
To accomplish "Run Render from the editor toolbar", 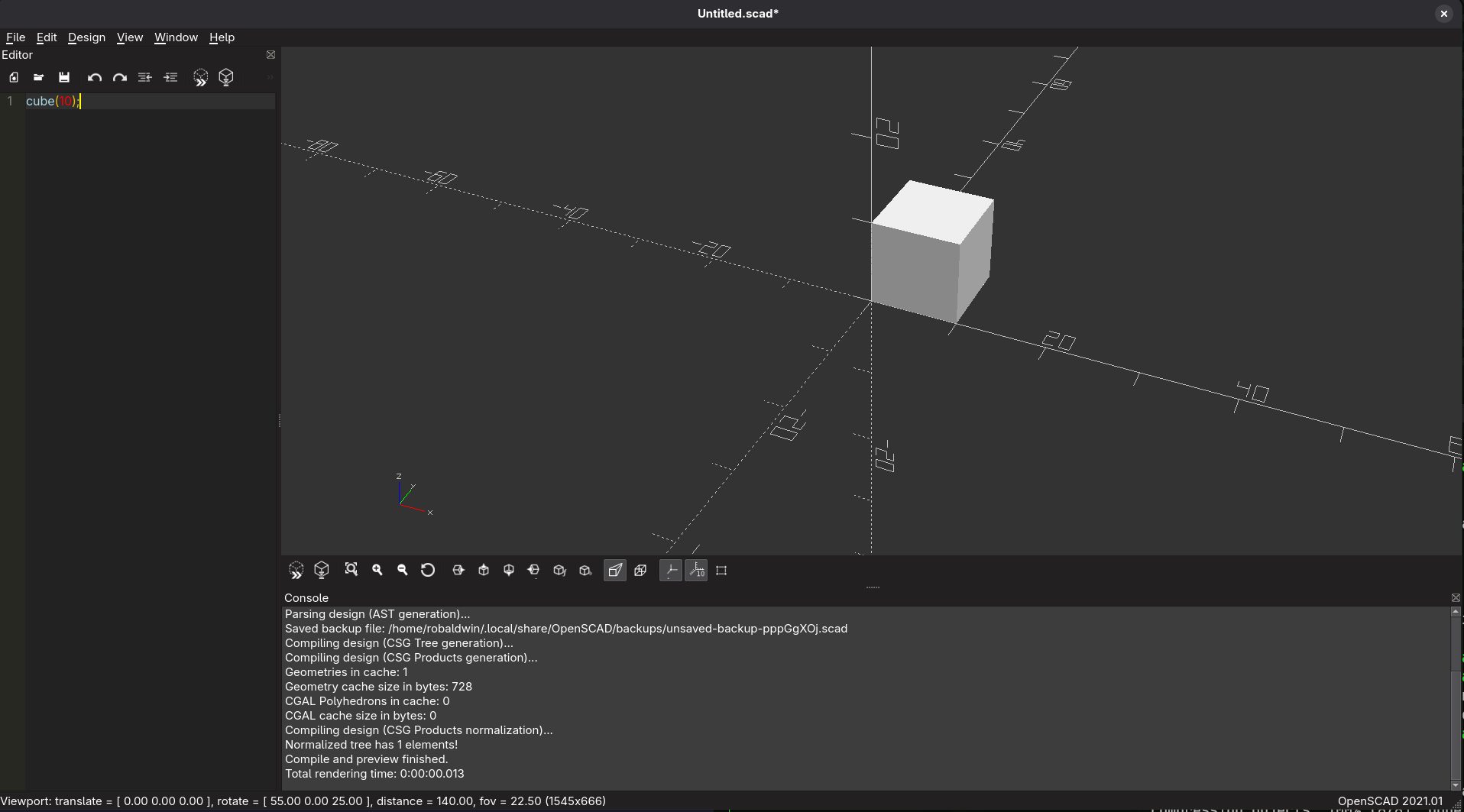I will tap(226, 77).
